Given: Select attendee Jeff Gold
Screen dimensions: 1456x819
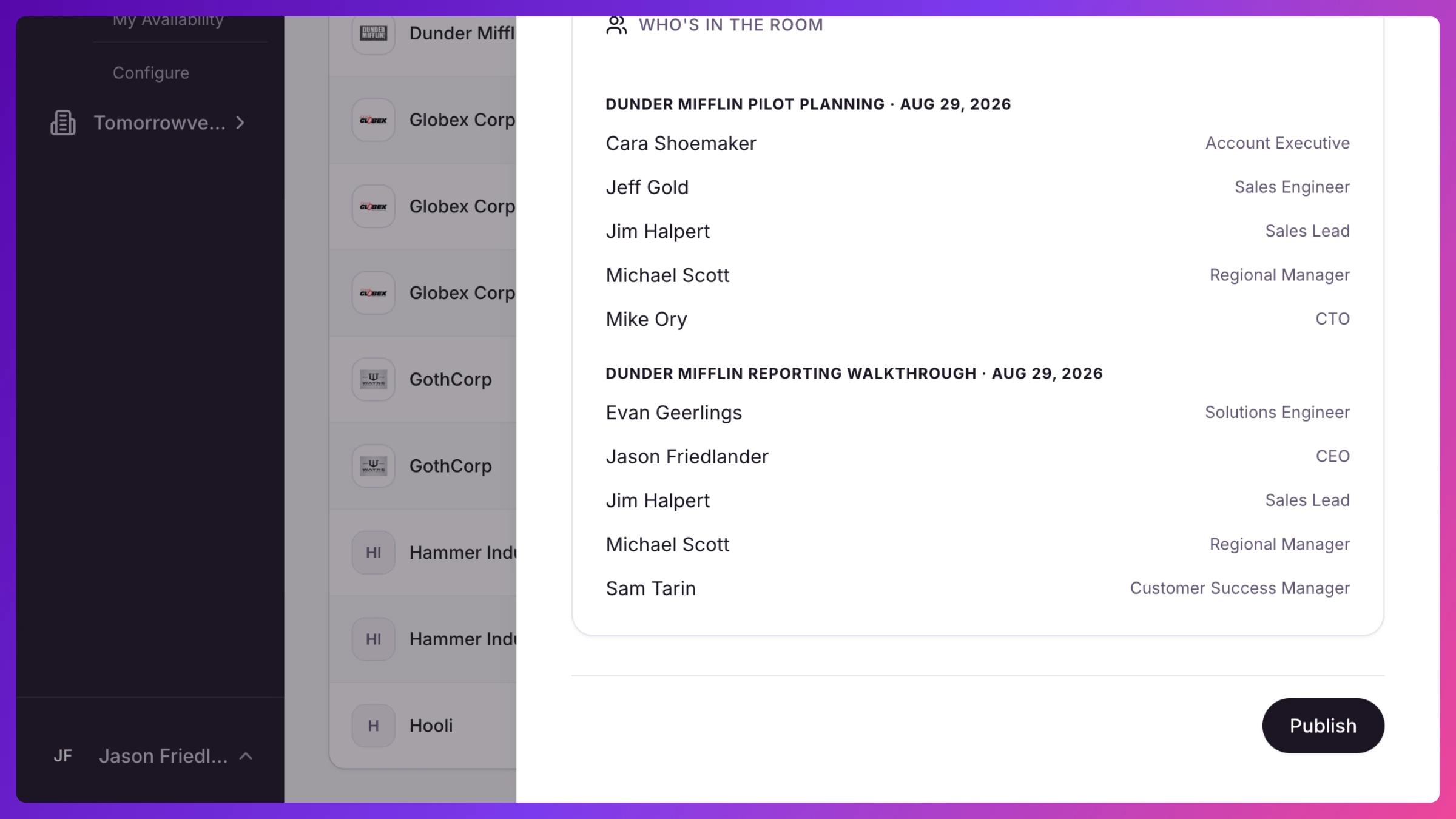Looking at the screenshot, I should click(647, 187).
